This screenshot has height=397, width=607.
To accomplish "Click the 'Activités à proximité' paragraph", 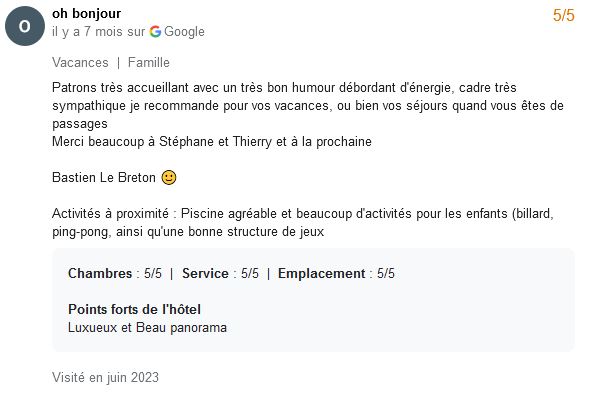I will tap(303, 222).
